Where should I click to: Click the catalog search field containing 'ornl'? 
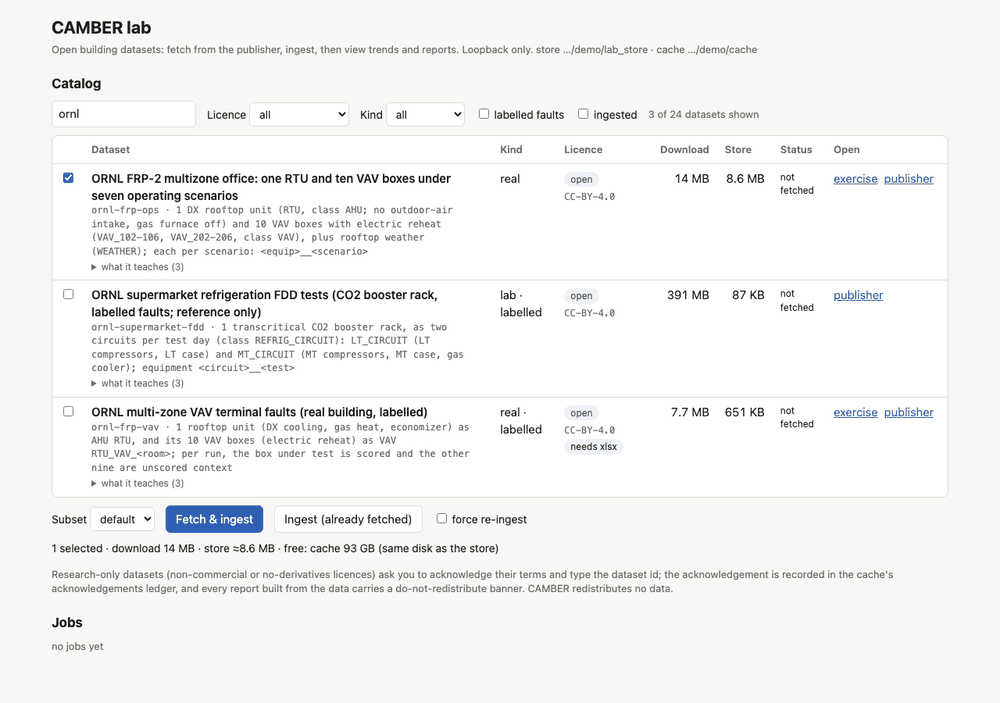(x=124, y=114)
